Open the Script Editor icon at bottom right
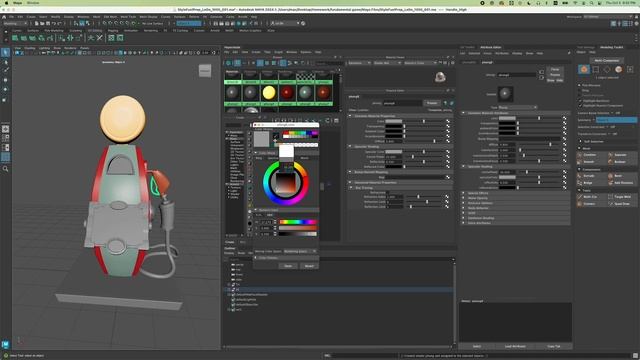This screenshot has width=640, height=360. (x=635, y=356)
